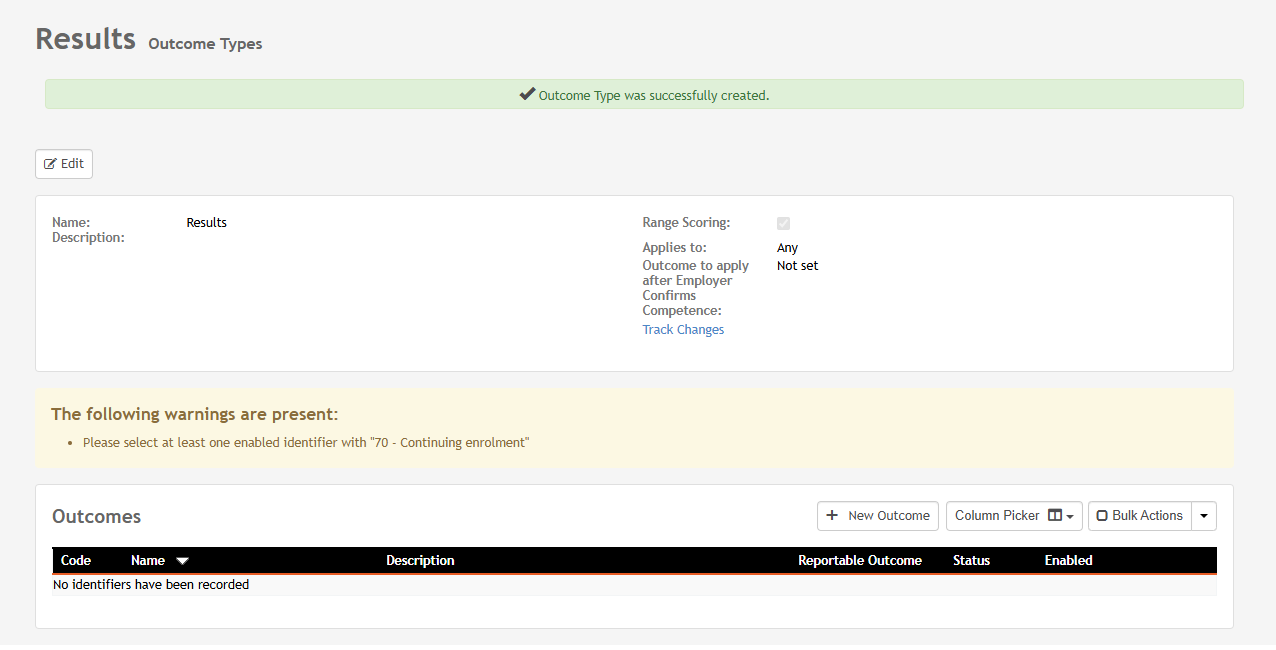Click the success checkmark icon
Screen dimensions: 1276x650
tap(527, 95)
